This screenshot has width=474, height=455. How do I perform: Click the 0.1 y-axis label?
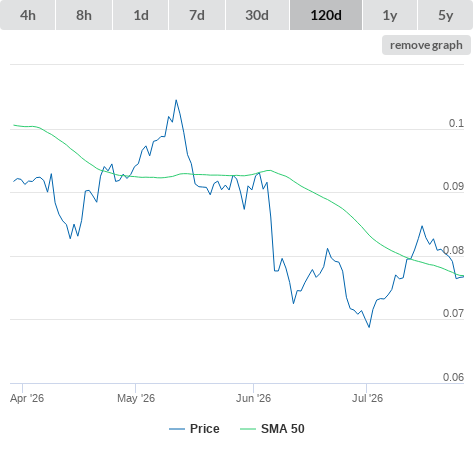point(456,123)
